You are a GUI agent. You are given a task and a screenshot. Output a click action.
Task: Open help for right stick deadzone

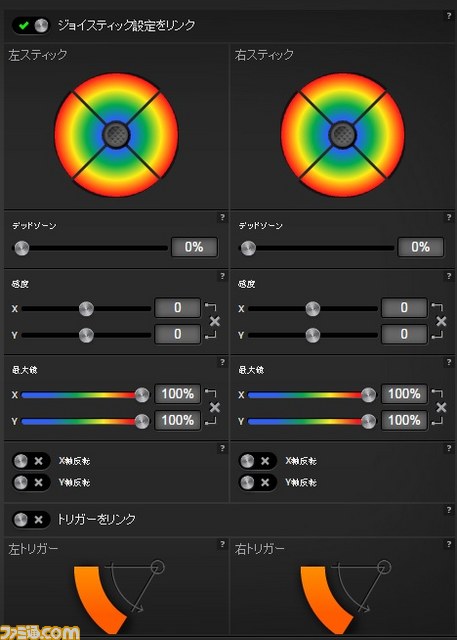(449, 217)
